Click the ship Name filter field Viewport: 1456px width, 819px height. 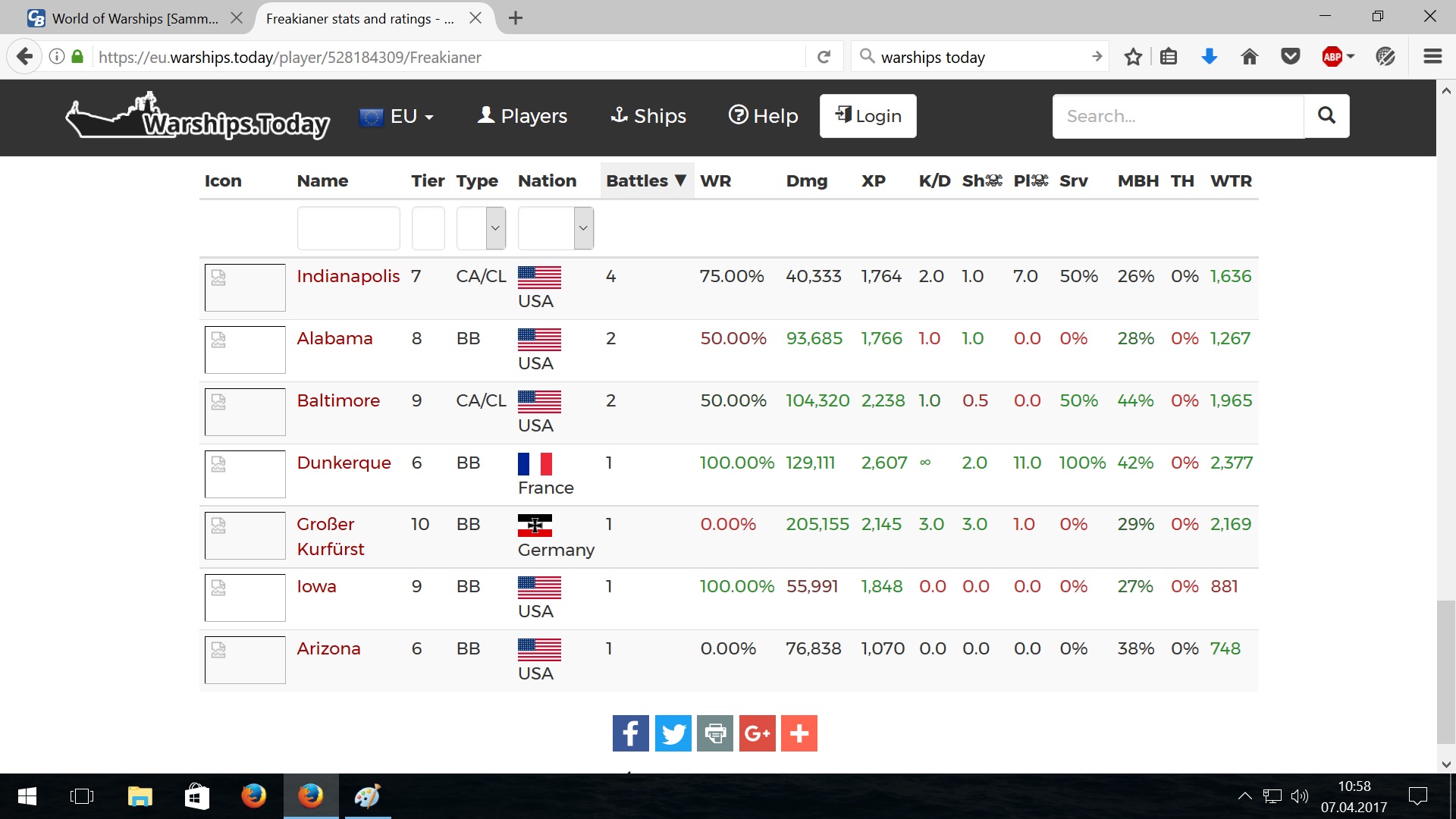pyautogui.click(x=348, y=227)
